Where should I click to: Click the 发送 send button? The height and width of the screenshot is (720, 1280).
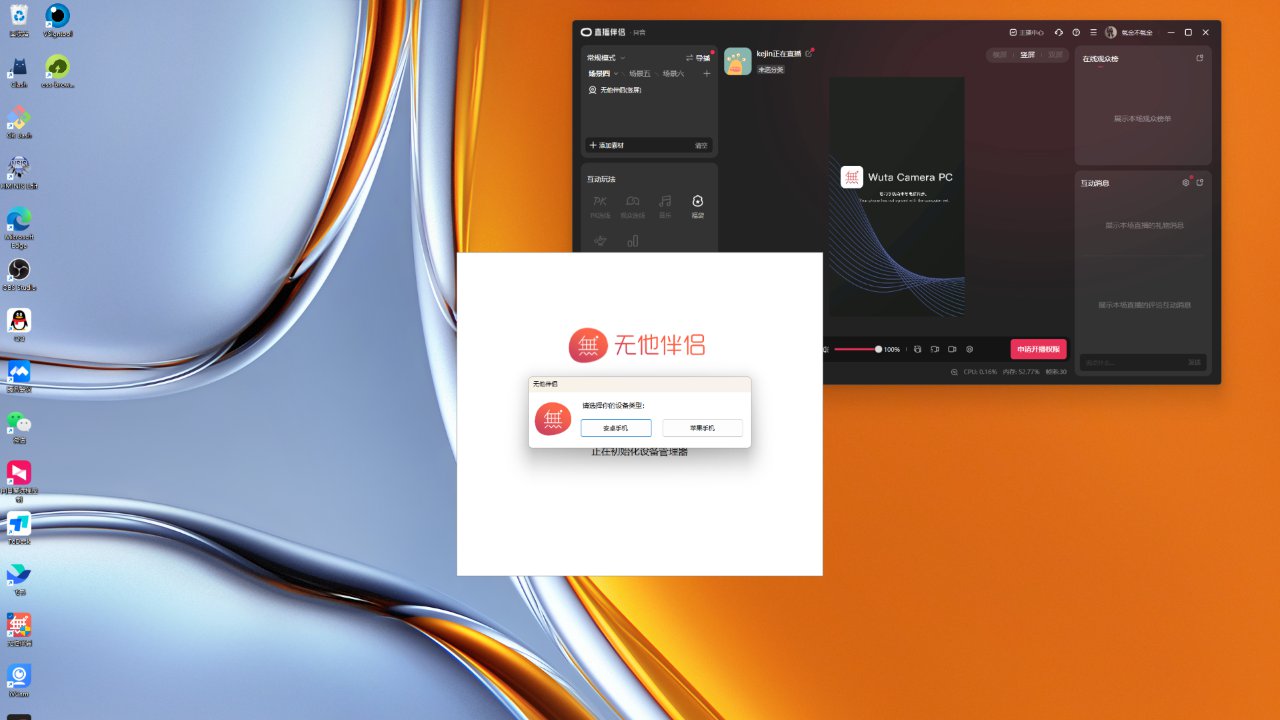[1194, 362]
